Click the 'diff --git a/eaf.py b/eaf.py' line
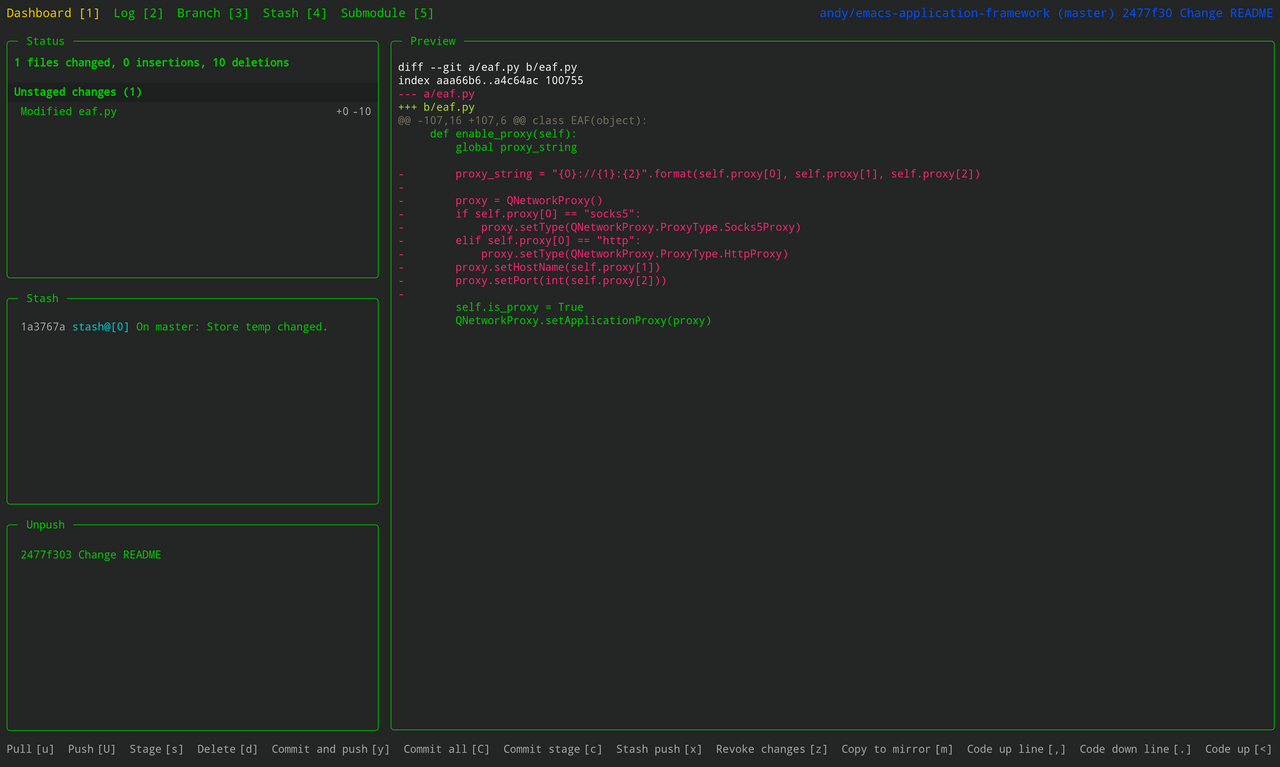1280x767 pixels. click(487, 67)
